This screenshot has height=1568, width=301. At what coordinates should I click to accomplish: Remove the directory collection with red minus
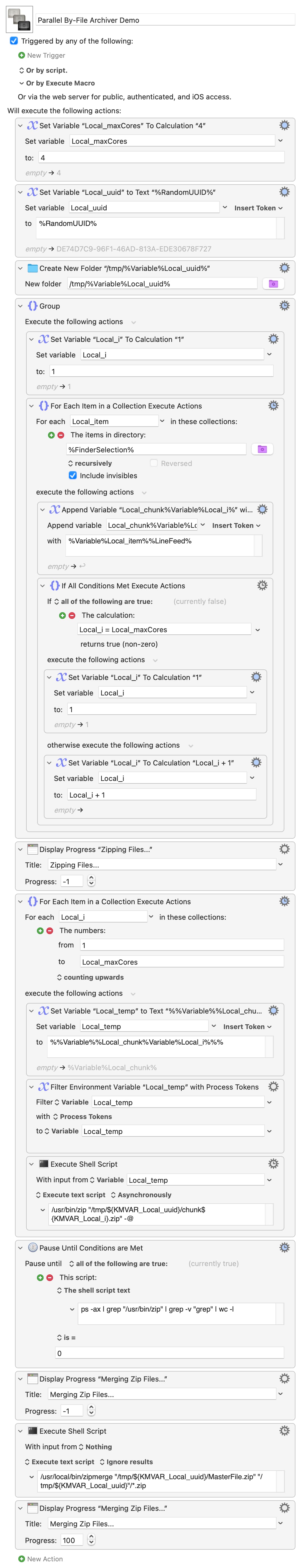(61, 435)
